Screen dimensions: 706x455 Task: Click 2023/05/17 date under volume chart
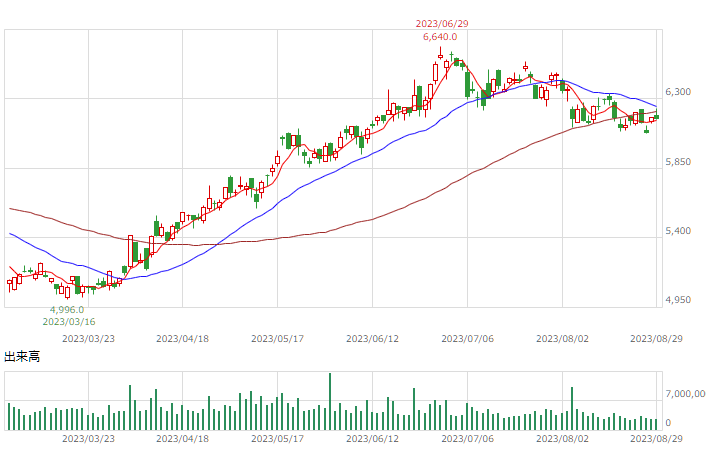pos(277,438)
